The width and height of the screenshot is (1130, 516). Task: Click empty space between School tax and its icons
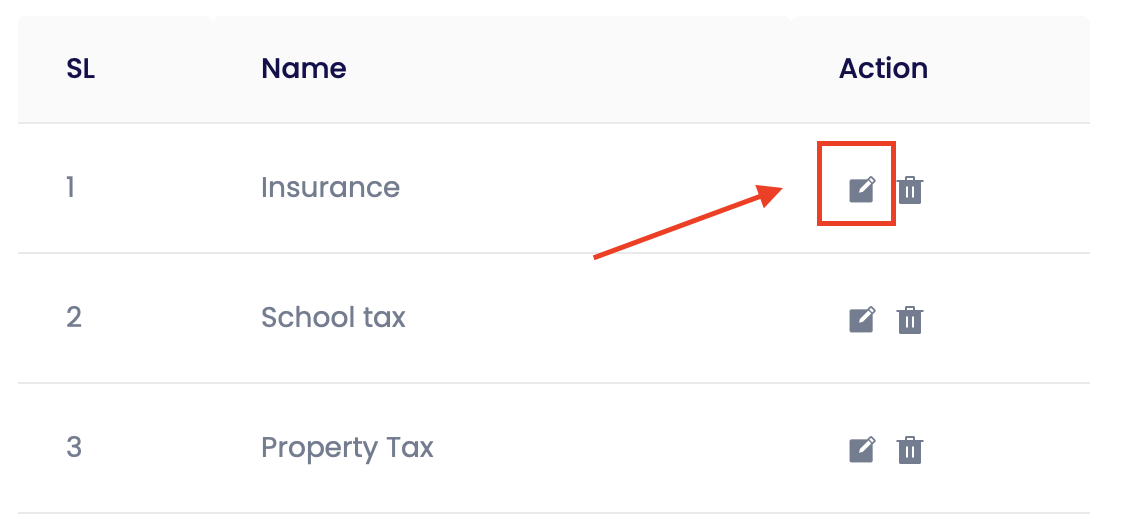[x=627, y=318]
